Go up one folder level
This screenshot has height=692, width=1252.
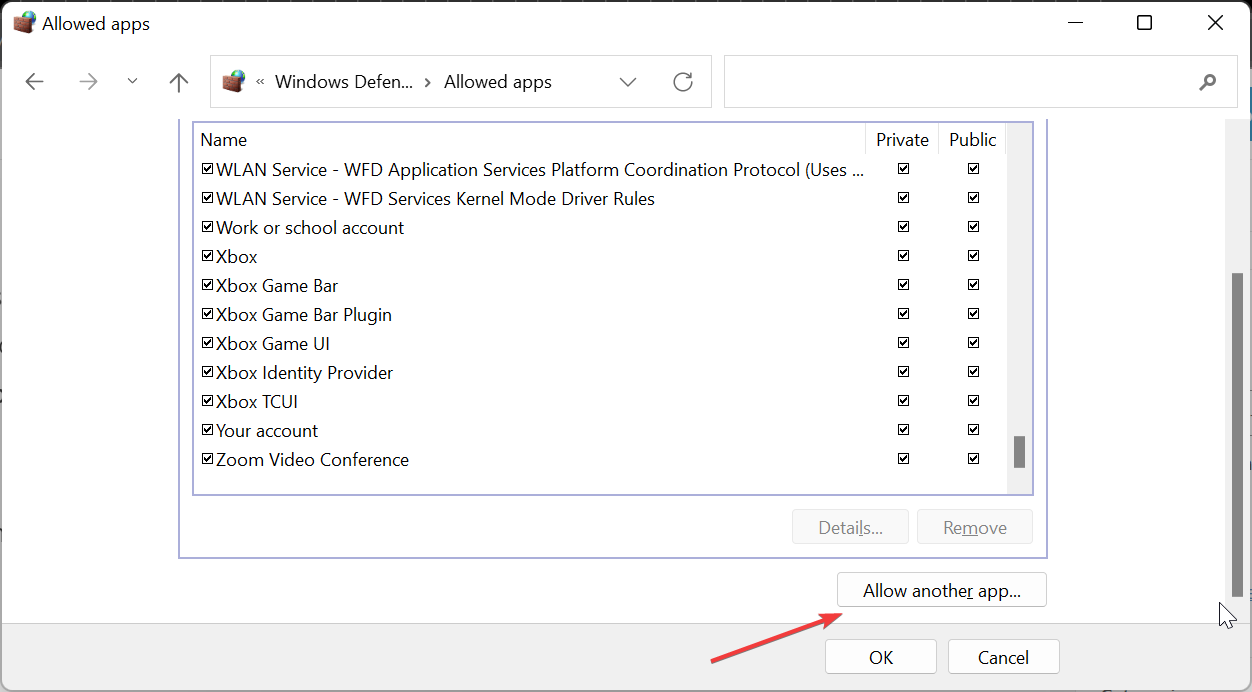tap(179, 82)
